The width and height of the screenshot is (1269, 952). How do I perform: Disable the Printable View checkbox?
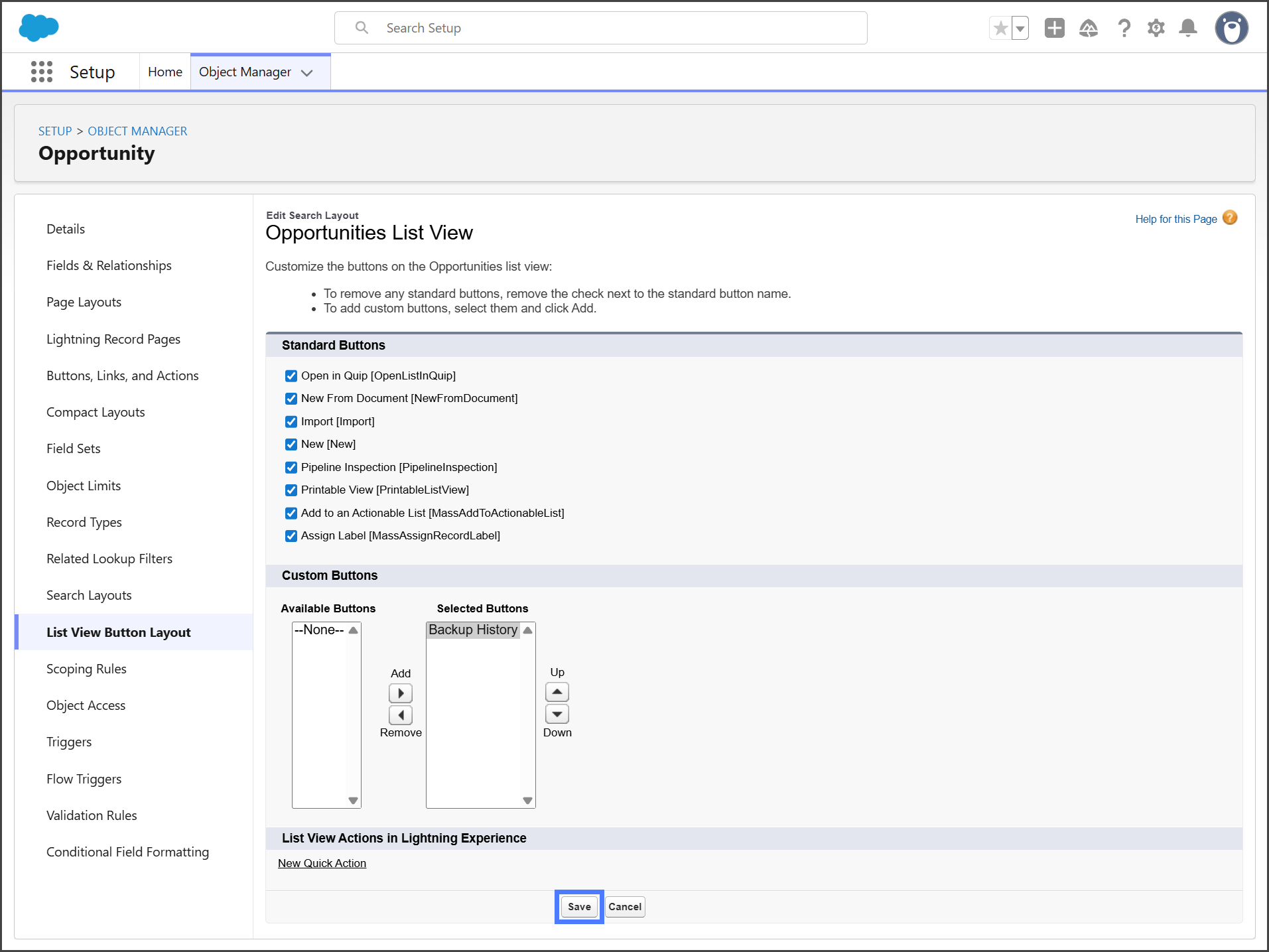coord(291,490)
